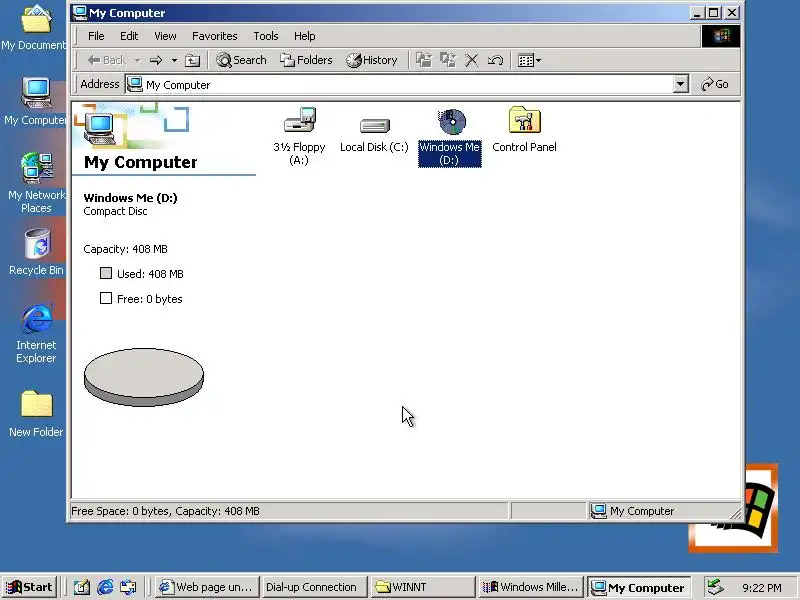Click the Free space legend swatch
This screenshot has height=600, width=800.
(106, 298)
